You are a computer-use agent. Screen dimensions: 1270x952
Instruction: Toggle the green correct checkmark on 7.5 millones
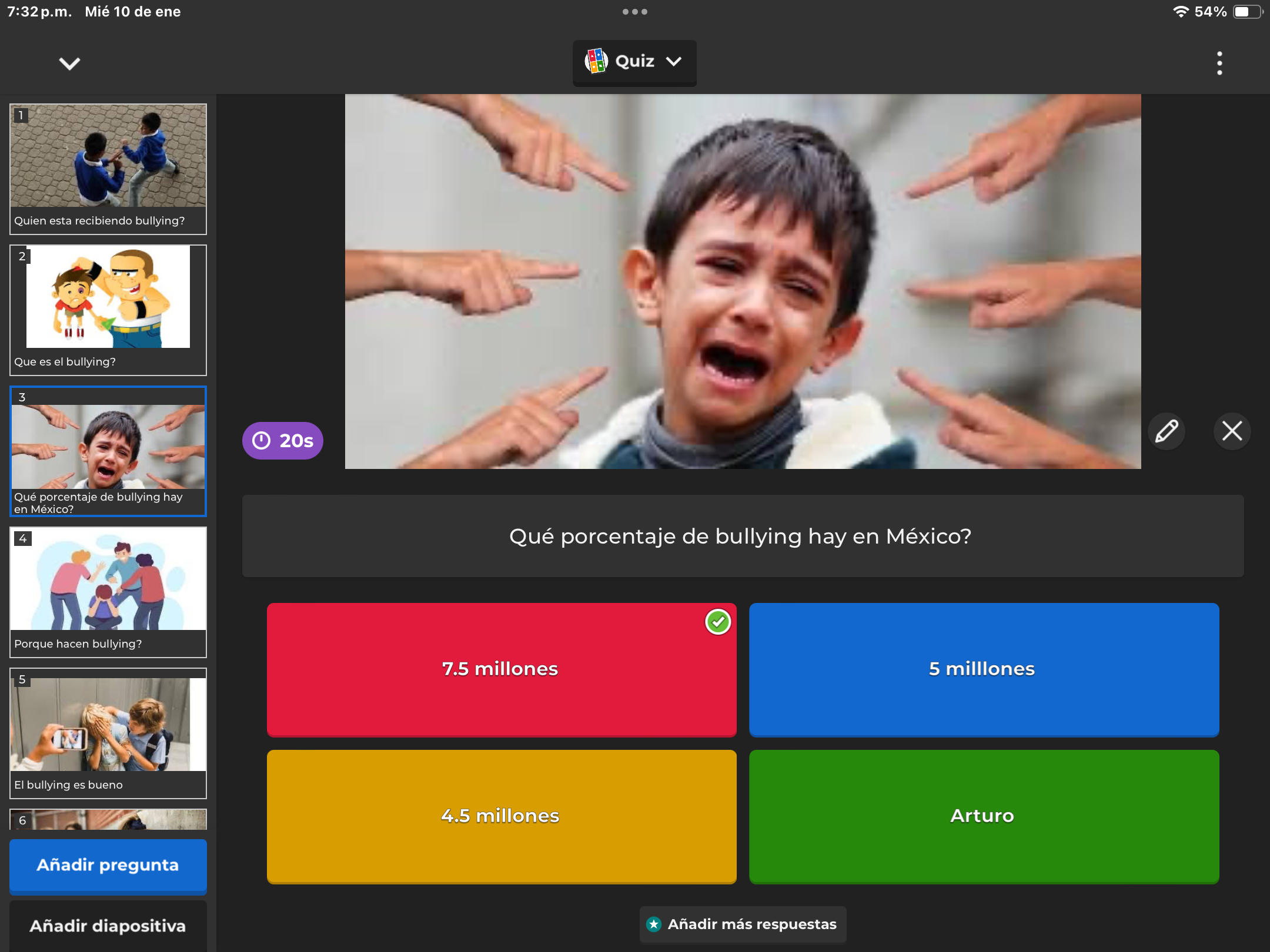[717, 622]
